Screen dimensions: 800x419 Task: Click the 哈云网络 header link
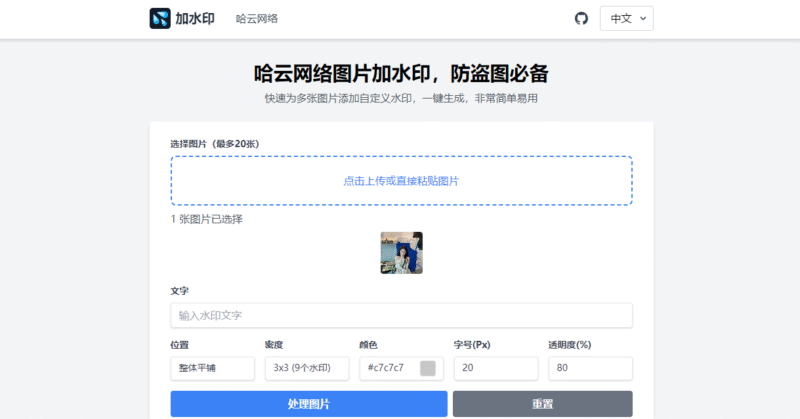(257, 19)
